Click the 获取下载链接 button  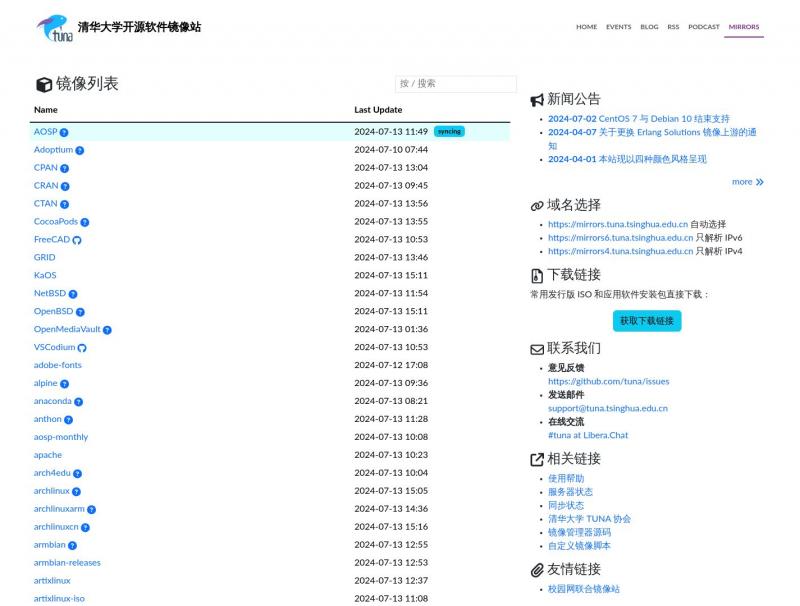coord(647,321)
